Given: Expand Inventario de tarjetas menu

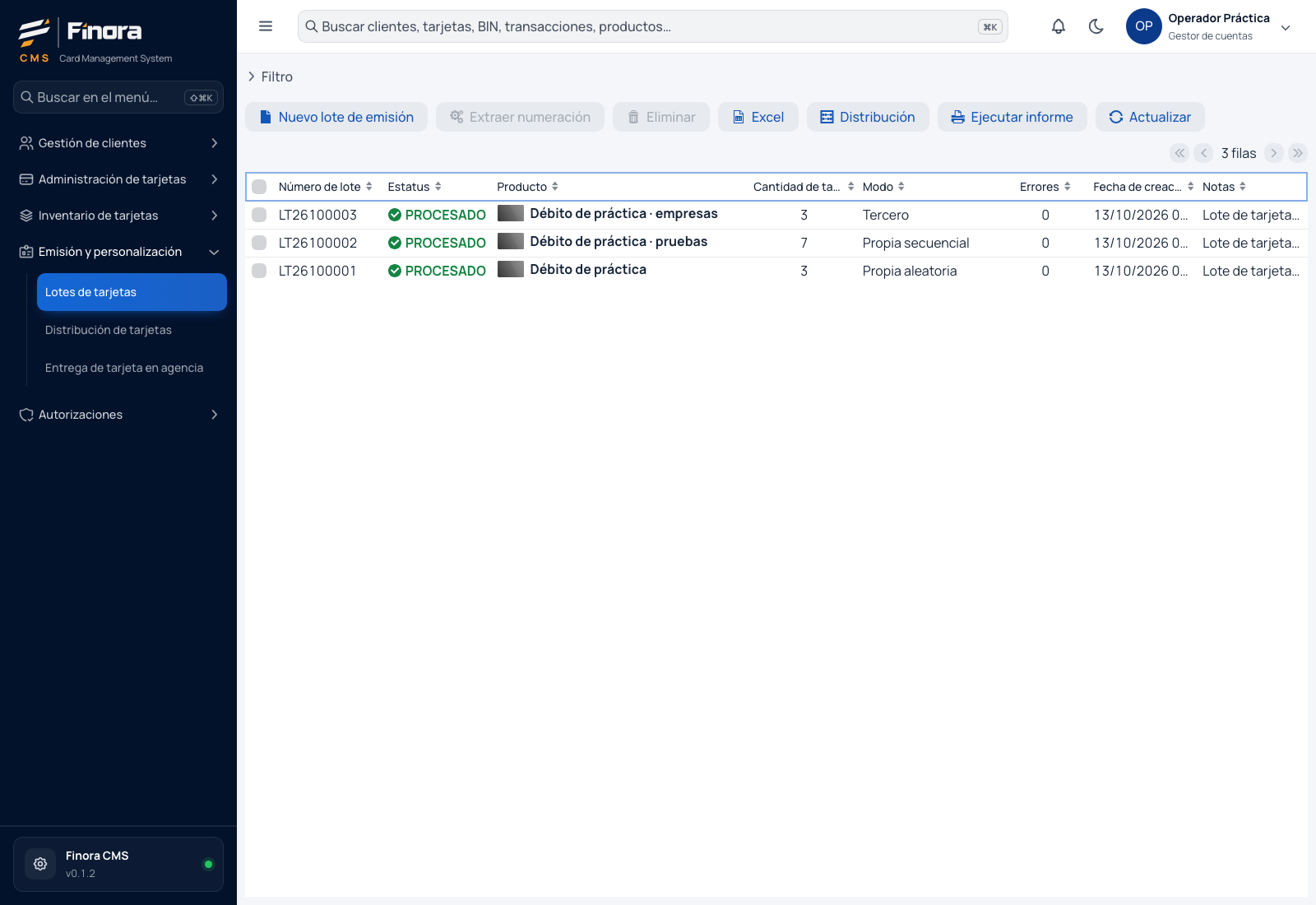Looking at the screenshot, I should click(x=118, y=216).
